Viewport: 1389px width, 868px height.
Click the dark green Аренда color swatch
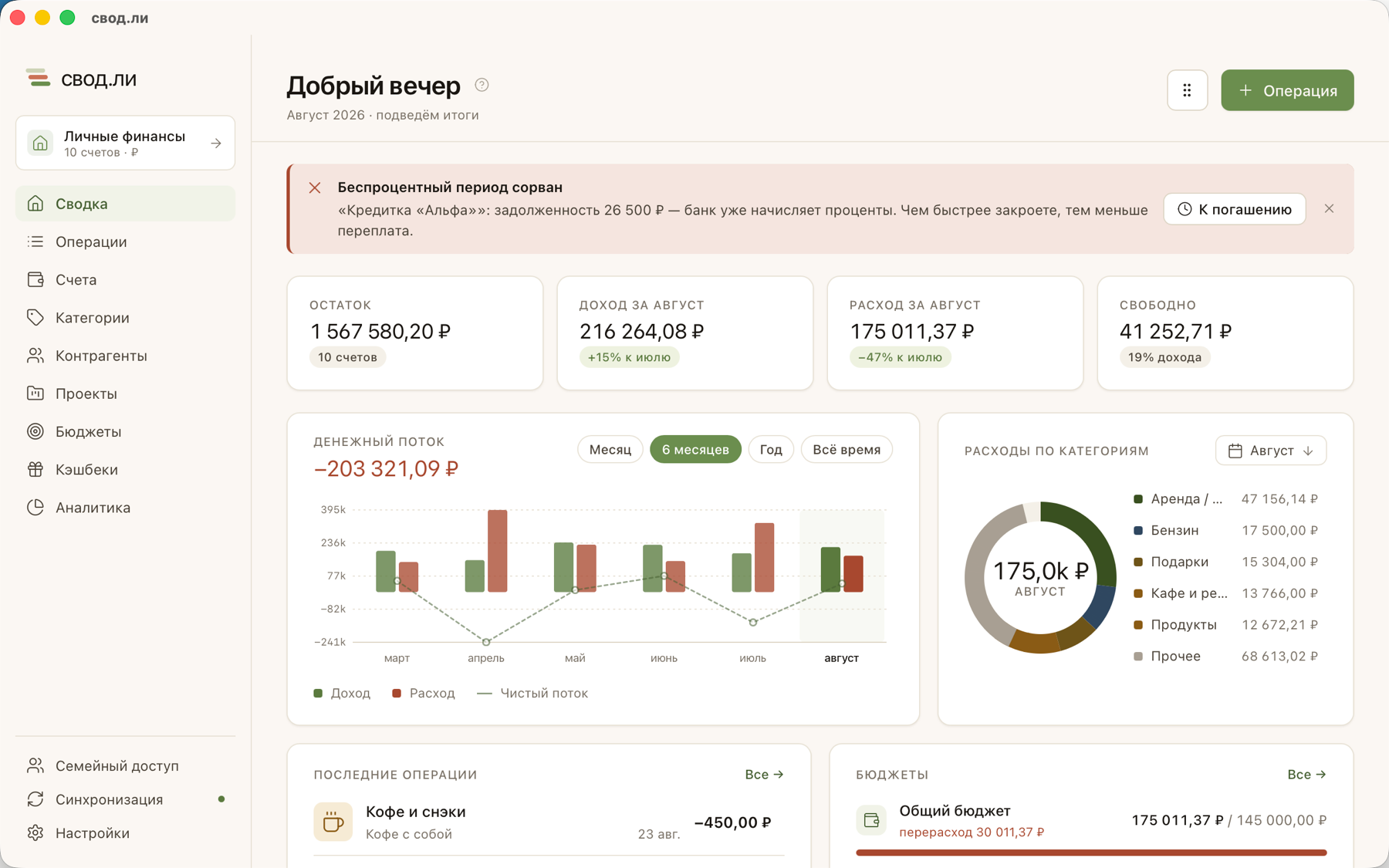point(1137,499)
